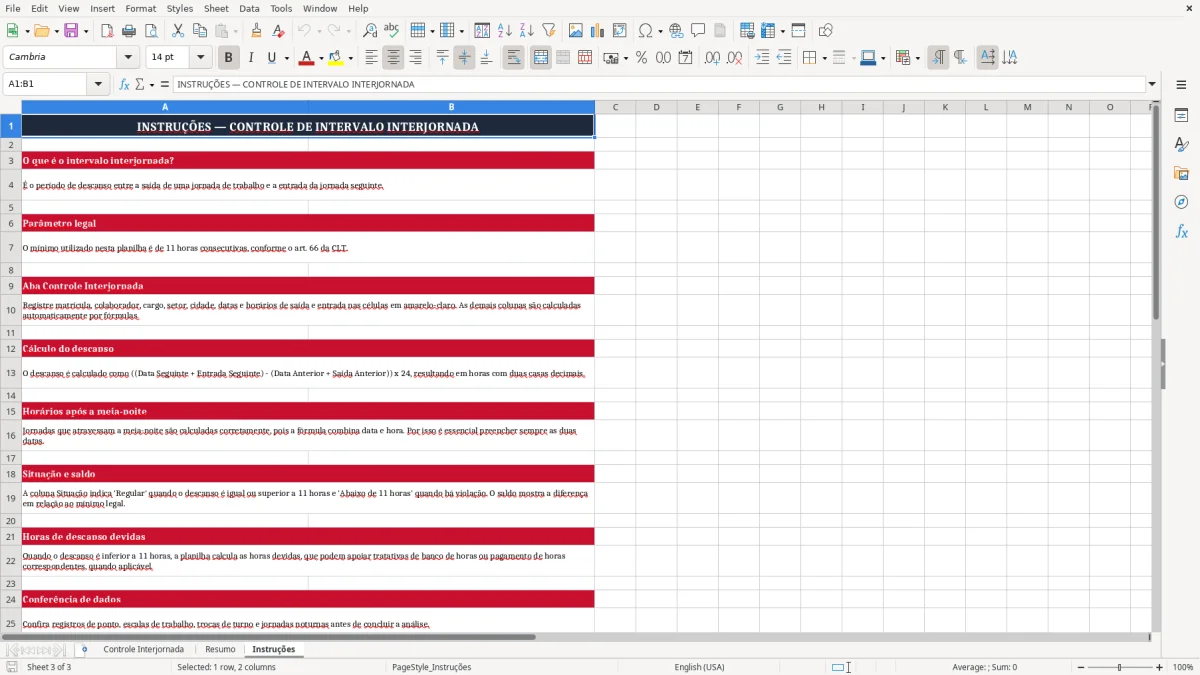
Task: Activate Clone Formatting paintbrush
Action: point(256,31)
